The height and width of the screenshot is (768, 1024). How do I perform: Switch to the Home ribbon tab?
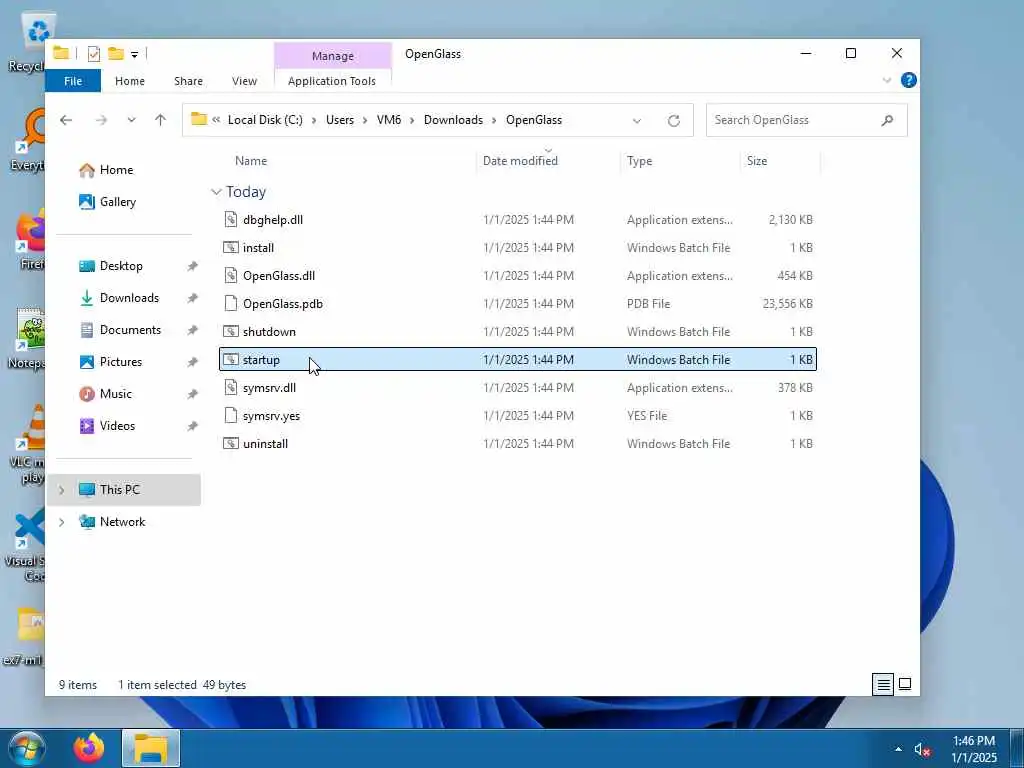point(129,81)
